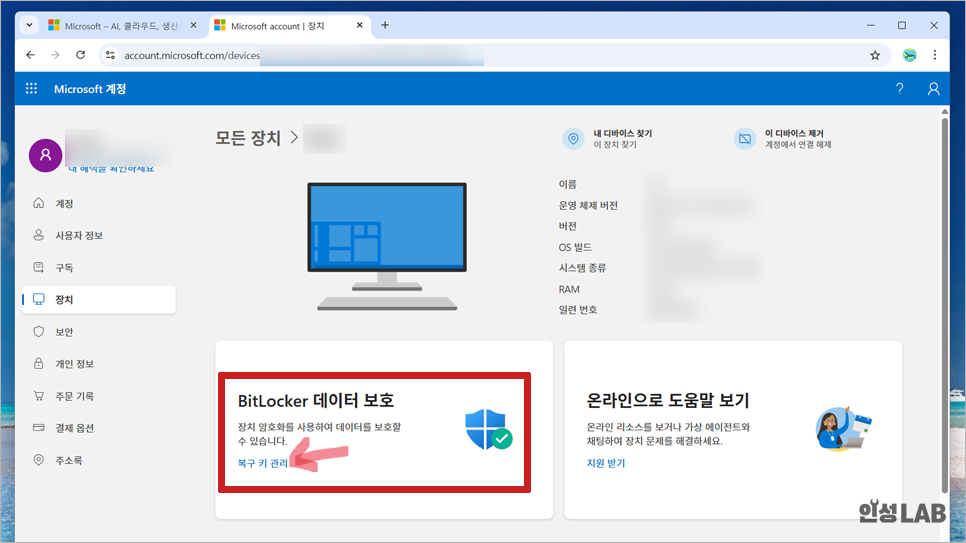This screenshot has height=543, width=966.
Task: Click the 운영 체제 버전 label
Action: [x=588, y=205]
